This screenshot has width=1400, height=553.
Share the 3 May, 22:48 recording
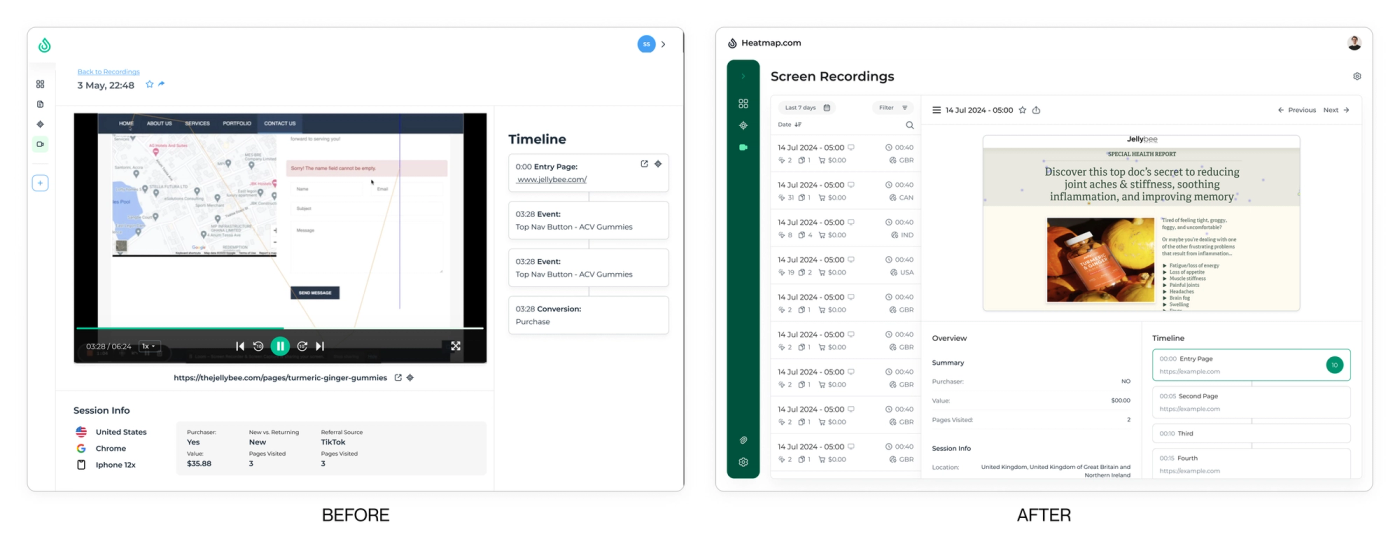pyautogui.click(x=161, y=85)
